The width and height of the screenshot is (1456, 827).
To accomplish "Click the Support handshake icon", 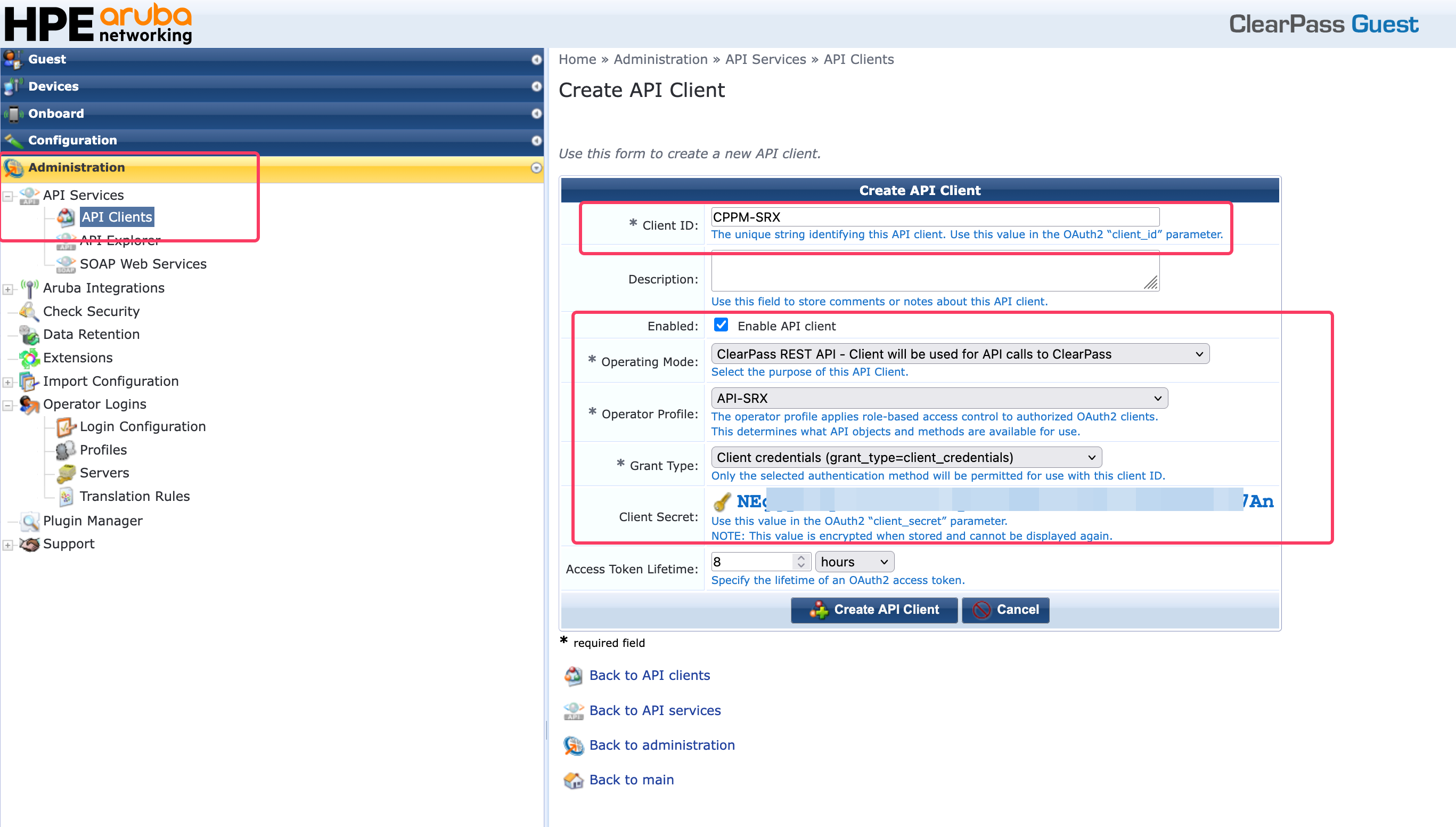I will [x=29, y=544].
